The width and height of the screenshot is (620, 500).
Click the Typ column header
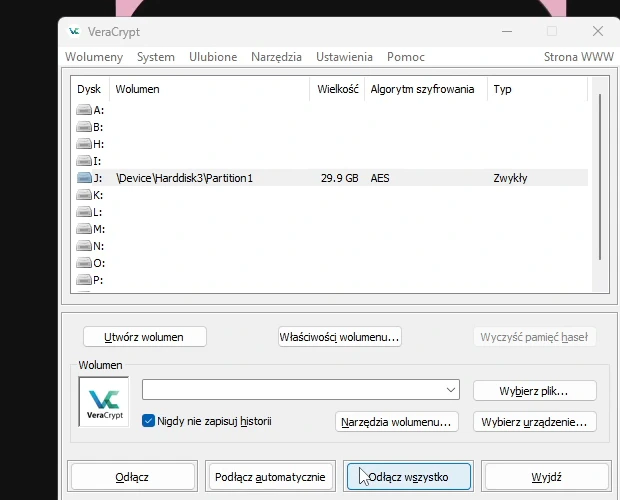(537, 89)
